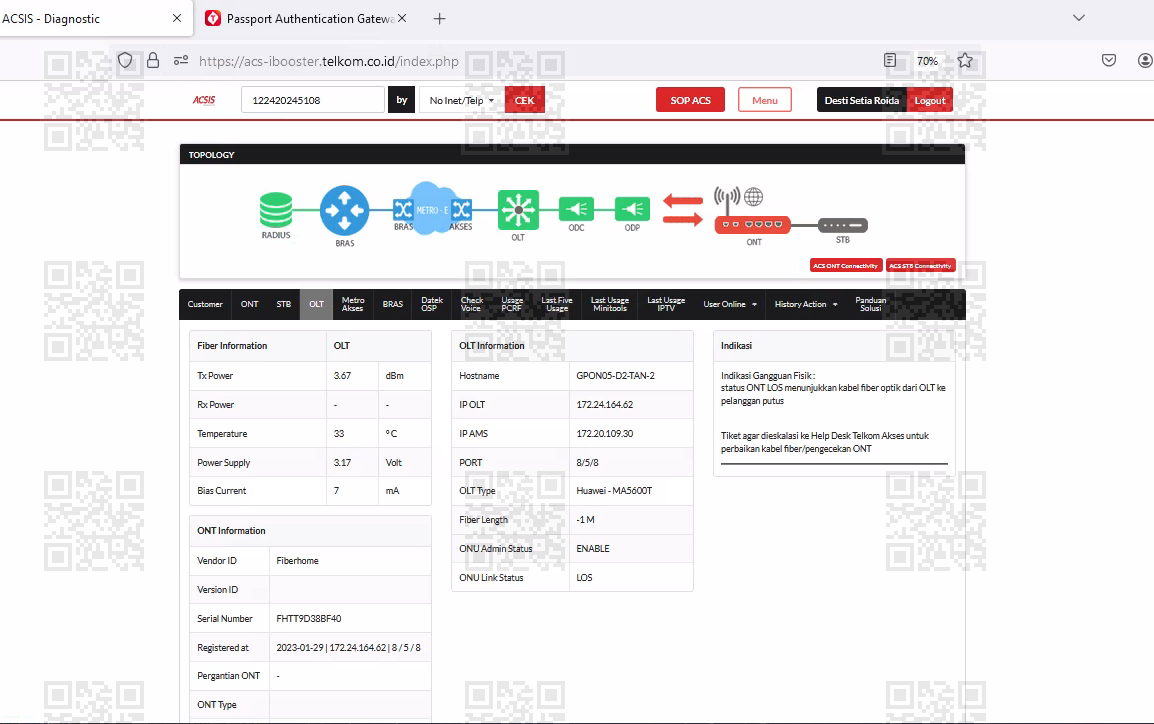Screen dimensions: 1154x724
Task: Open the Pocket save icon
Action: point(1109,60)
